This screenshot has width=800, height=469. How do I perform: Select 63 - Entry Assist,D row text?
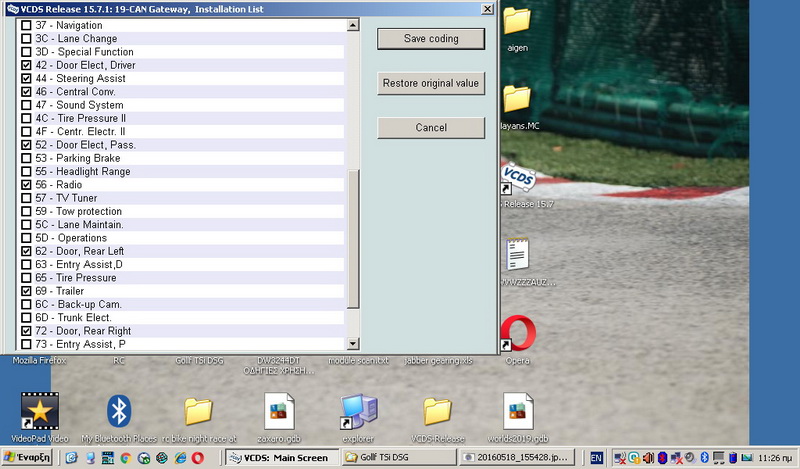(x=79, y=264)
